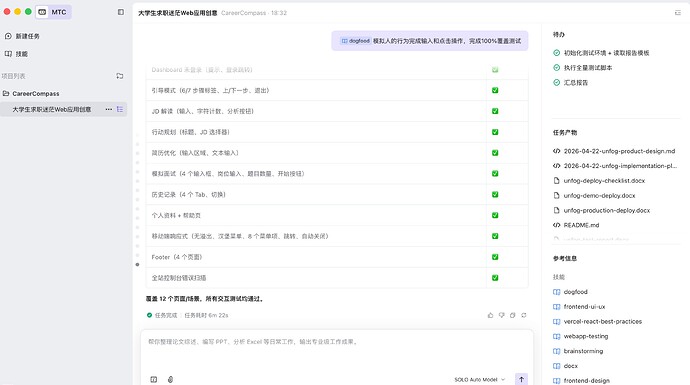
Task: Regenerate the reply with the refresh icon
Action: [524, 315]
